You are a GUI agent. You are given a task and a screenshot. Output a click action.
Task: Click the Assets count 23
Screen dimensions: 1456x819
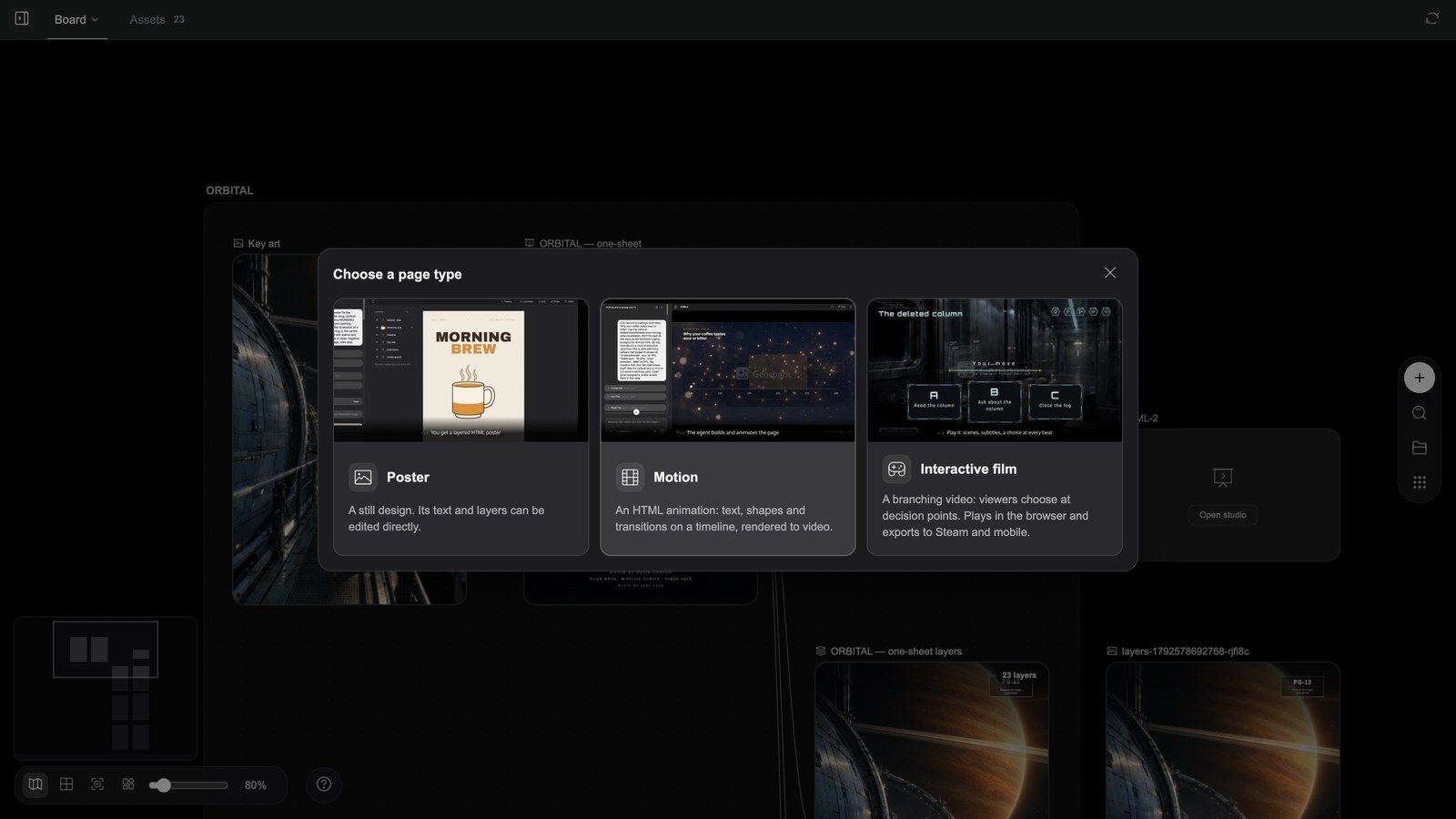click(179, 19)
